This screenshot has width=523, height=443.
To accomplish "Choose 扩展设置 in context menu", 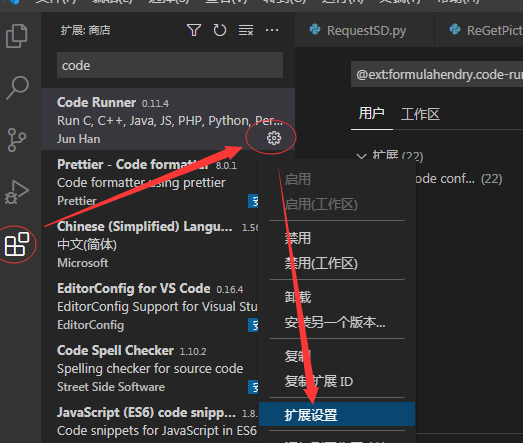I will tap(337, 414).
